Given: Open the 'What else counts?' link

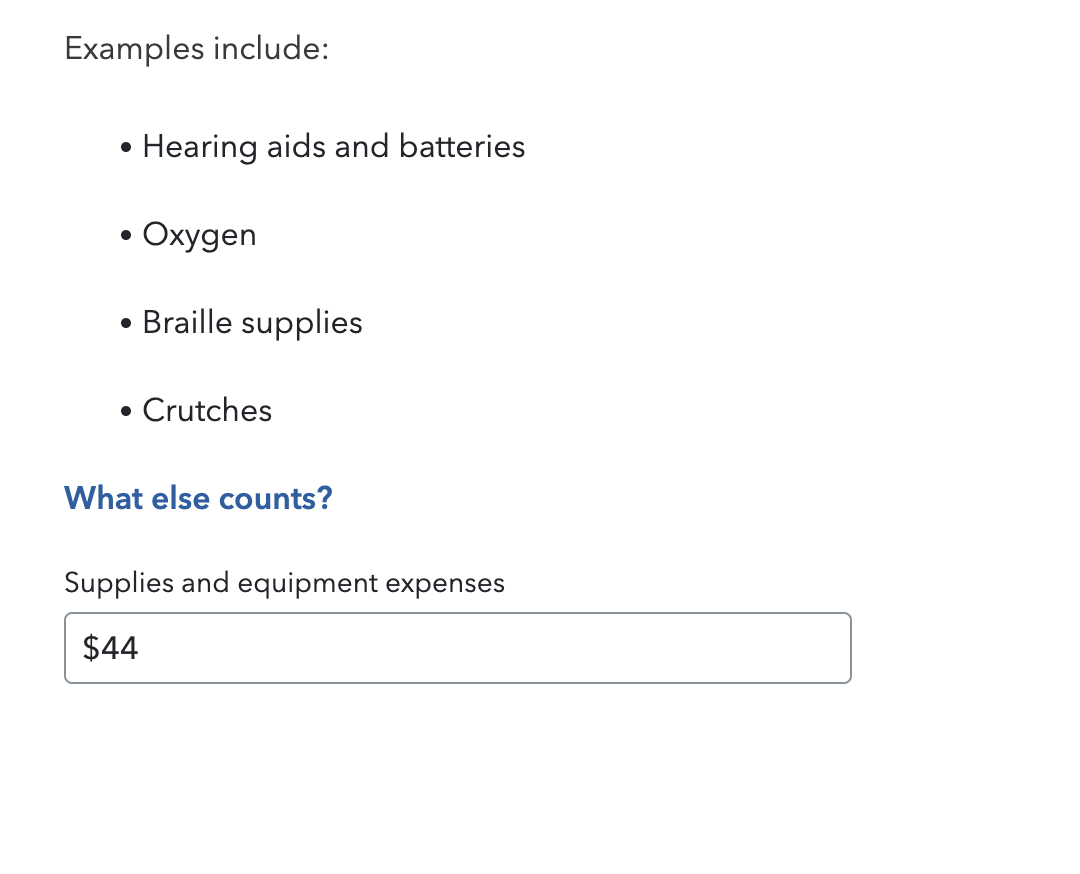Looking at the screenshot, I should [198, 497].
